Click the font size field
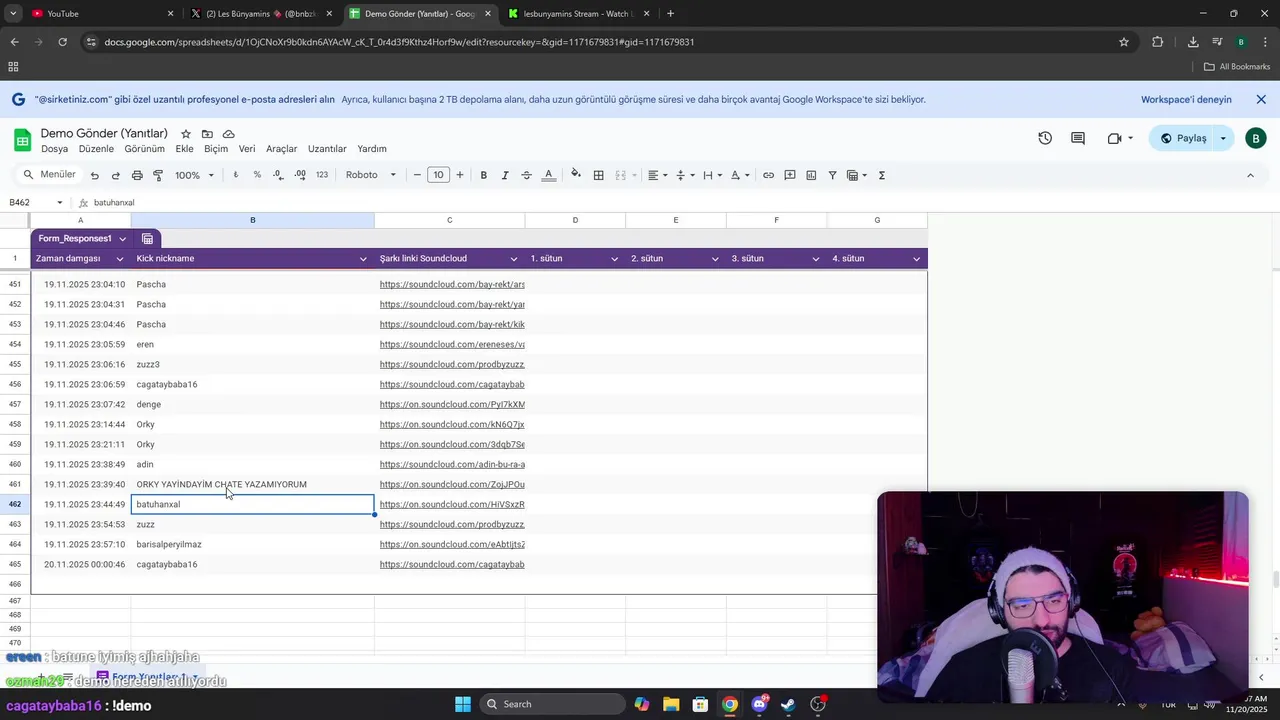1280x720 pixels. pyautogui.click(x=438, y=175)
